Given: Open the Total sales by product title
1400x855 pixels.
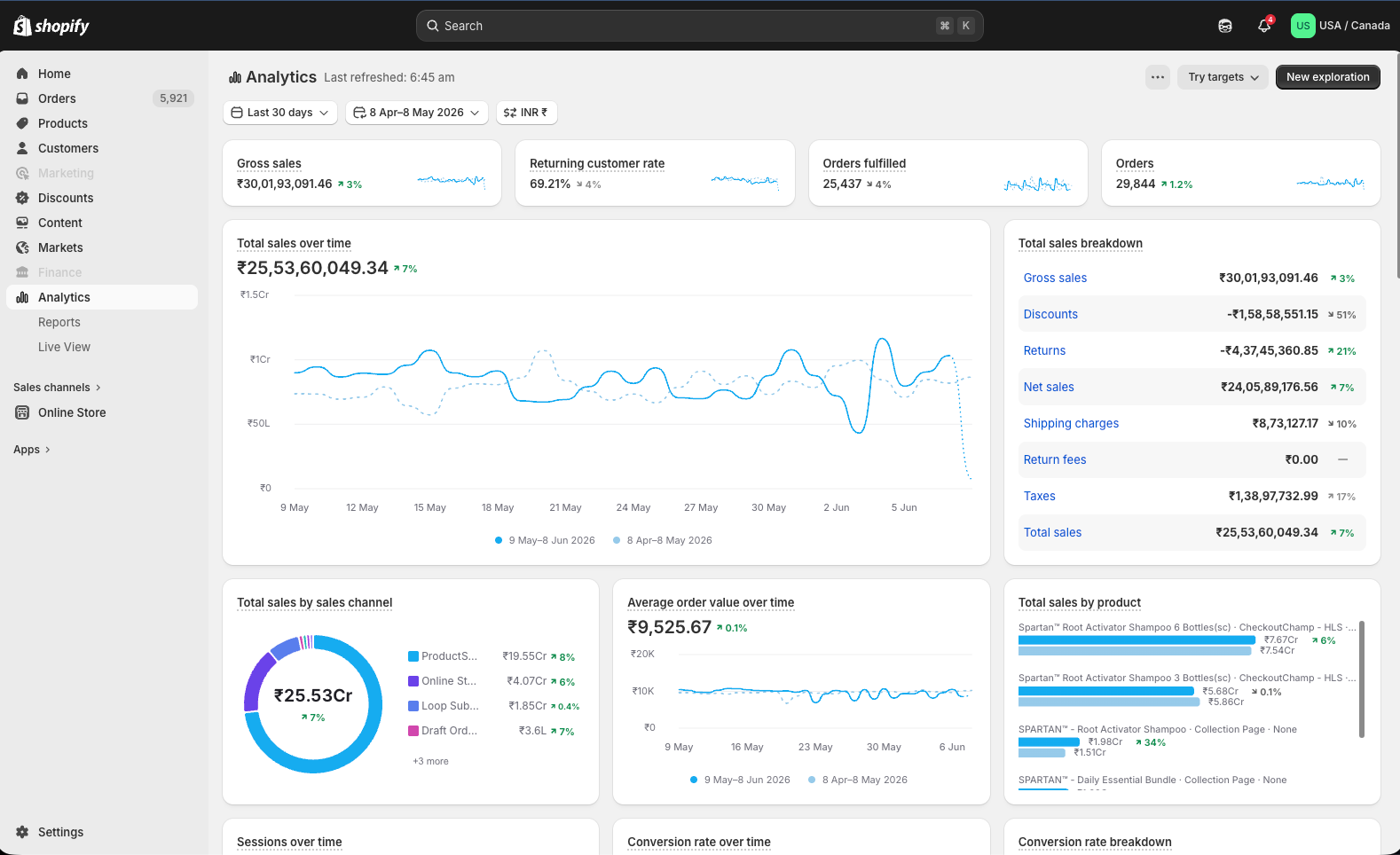Looking at the screenshot, I should pyautogui.click(x=1080, y=602).
